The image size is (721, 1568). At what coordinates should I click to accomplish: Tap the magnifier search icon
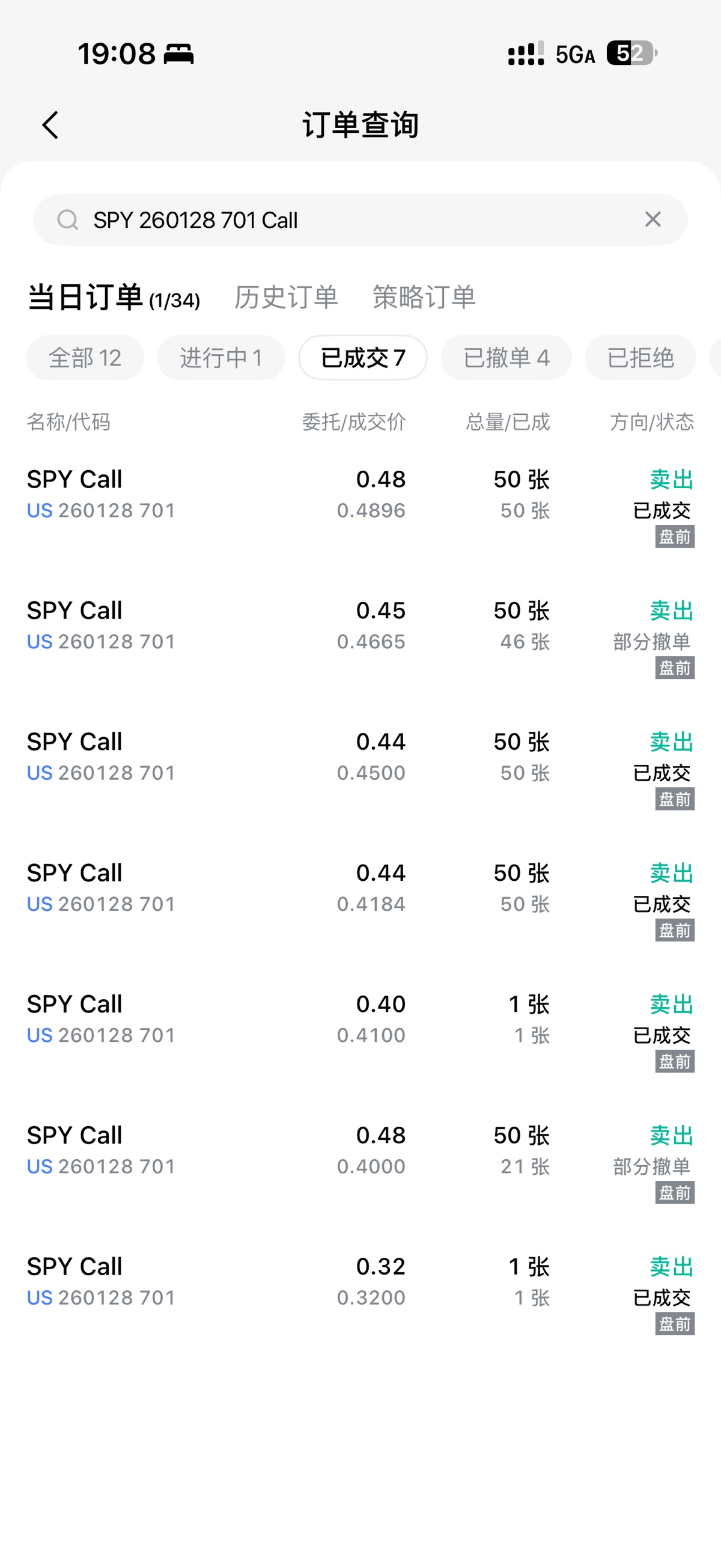coord(67,219)
